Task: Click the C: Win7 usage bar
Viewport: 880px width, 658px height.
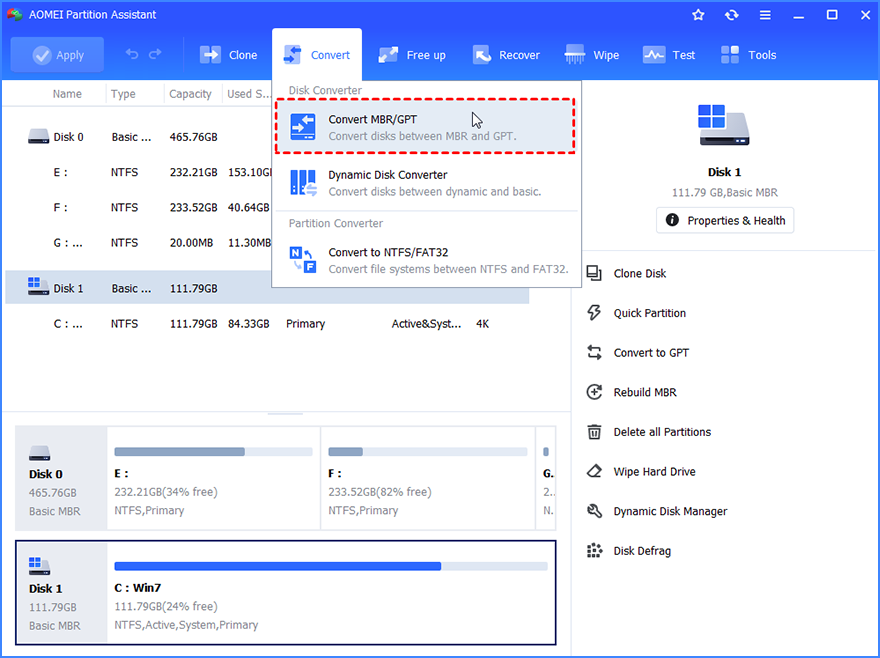Action: (x=331, y=566)
